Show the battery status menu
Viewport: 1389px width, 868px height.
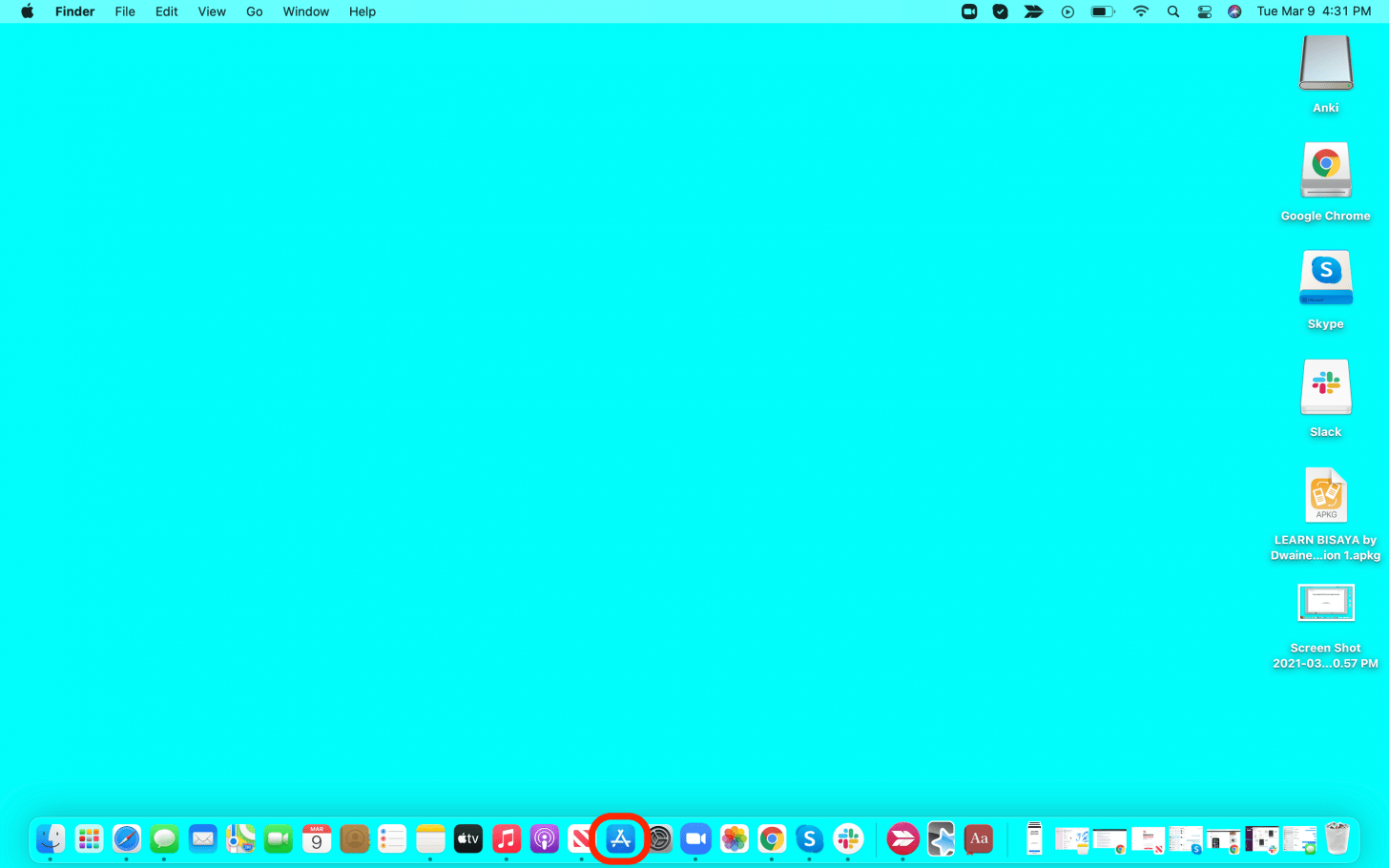pyautogui.click(x=1103, y=11)
